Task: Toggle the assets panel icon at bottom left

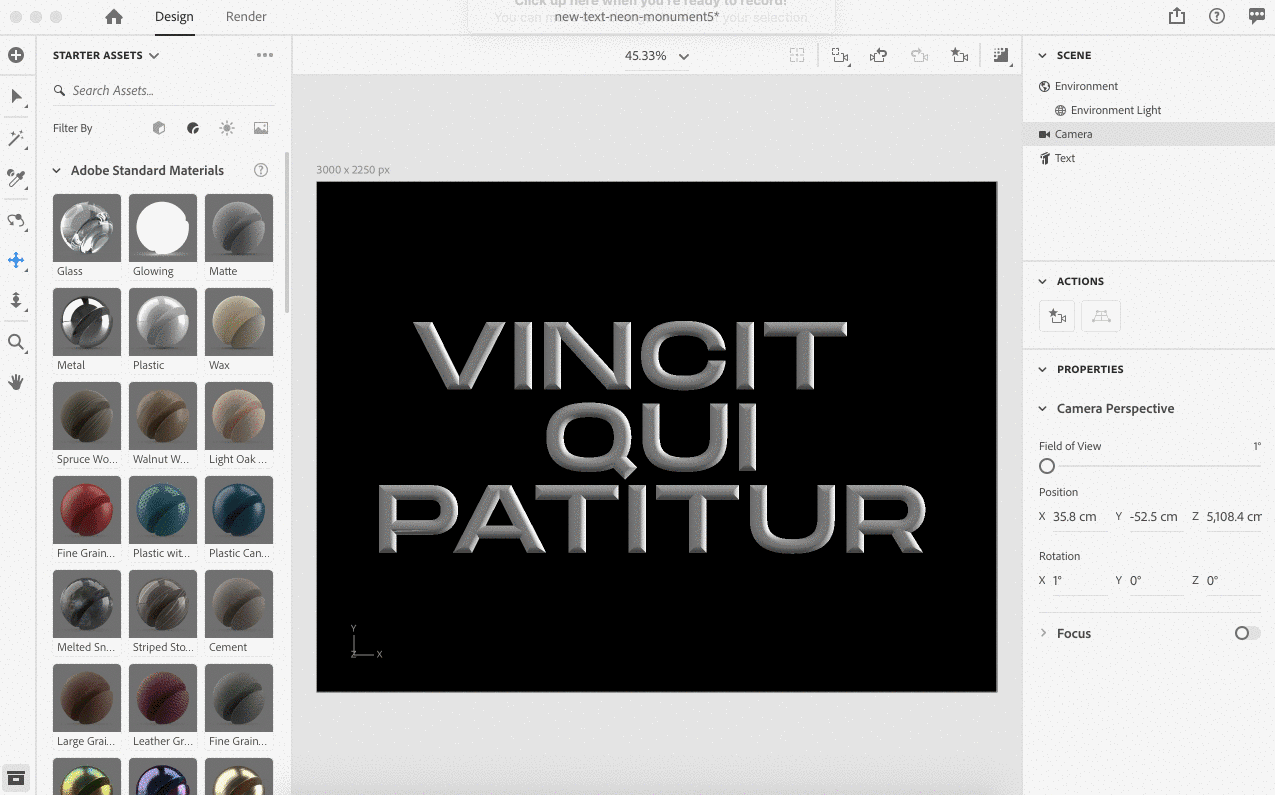Action: coord(16,777)
